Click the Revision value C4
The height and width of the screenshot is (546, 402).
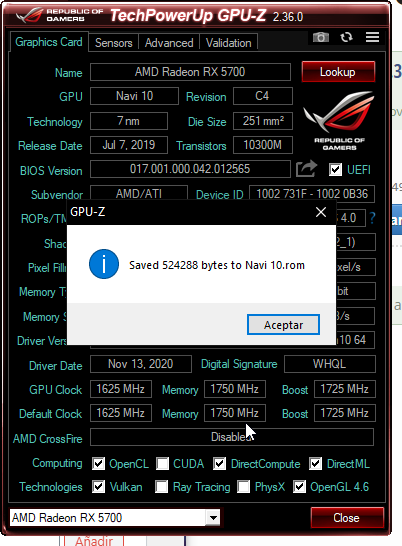[263, 96]
